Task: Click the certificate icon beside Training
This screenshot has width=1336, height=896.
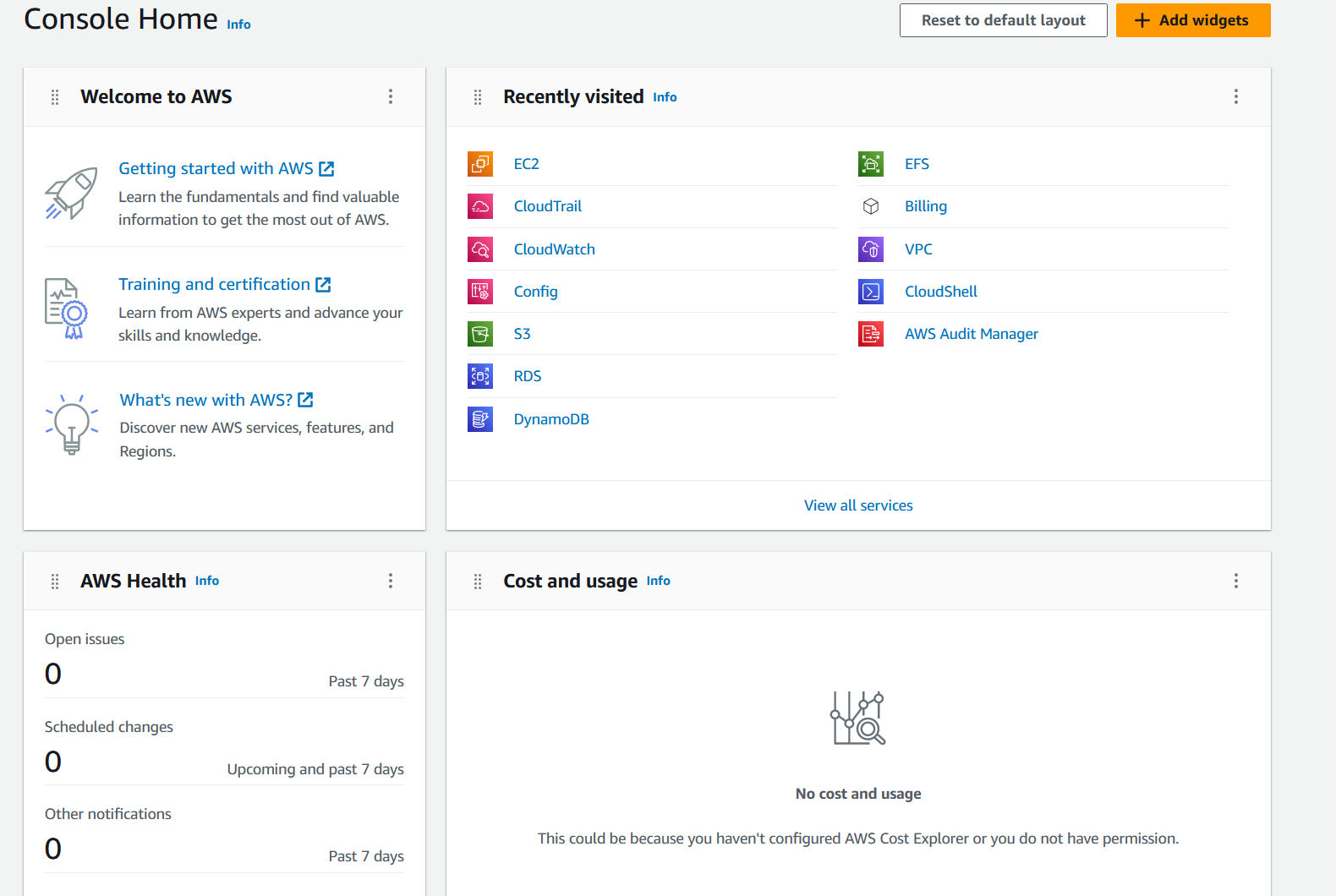Action: pyautogui.click(x=67, y=309)
